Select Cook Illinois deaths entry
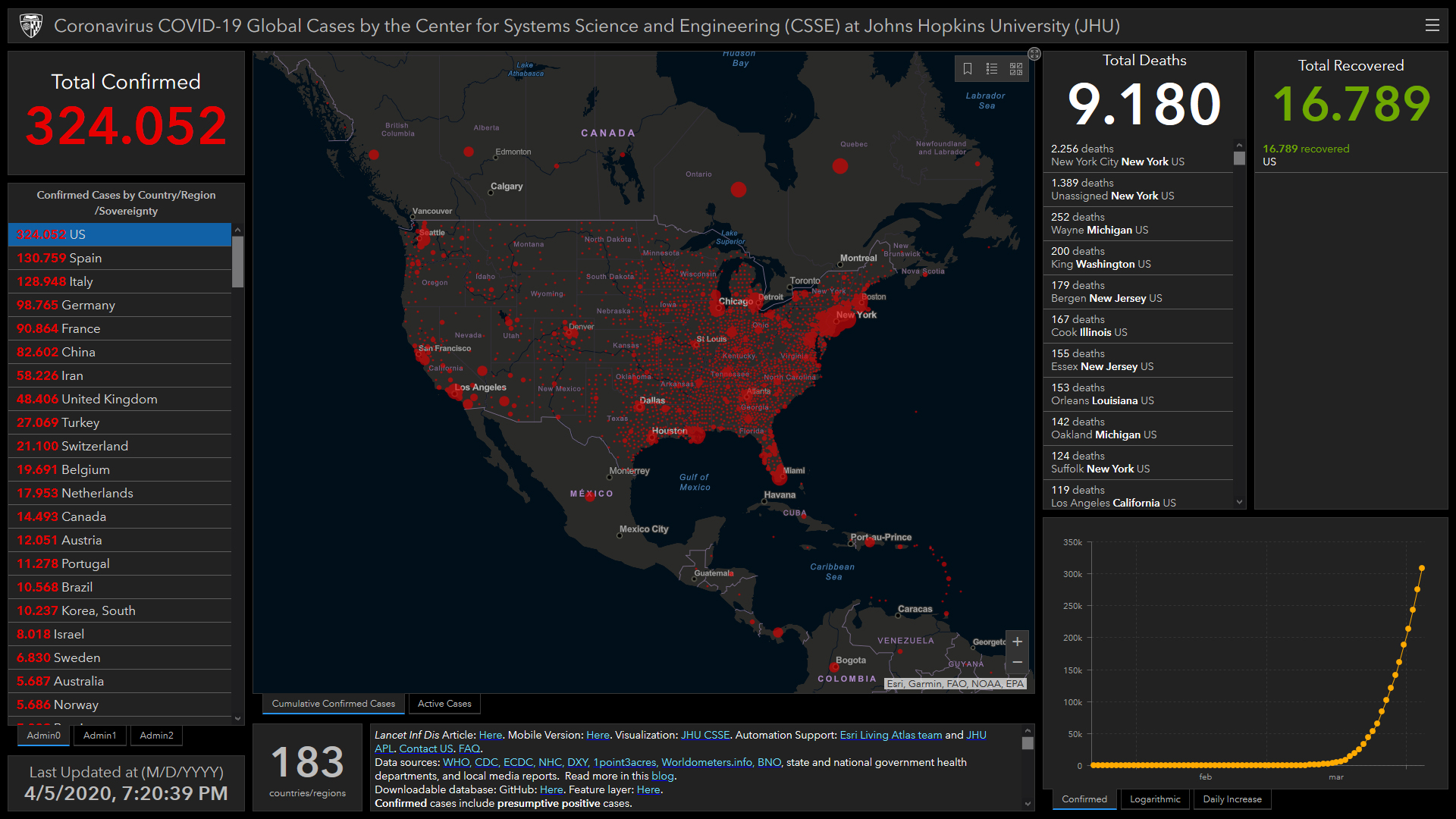 (1138, 326)
